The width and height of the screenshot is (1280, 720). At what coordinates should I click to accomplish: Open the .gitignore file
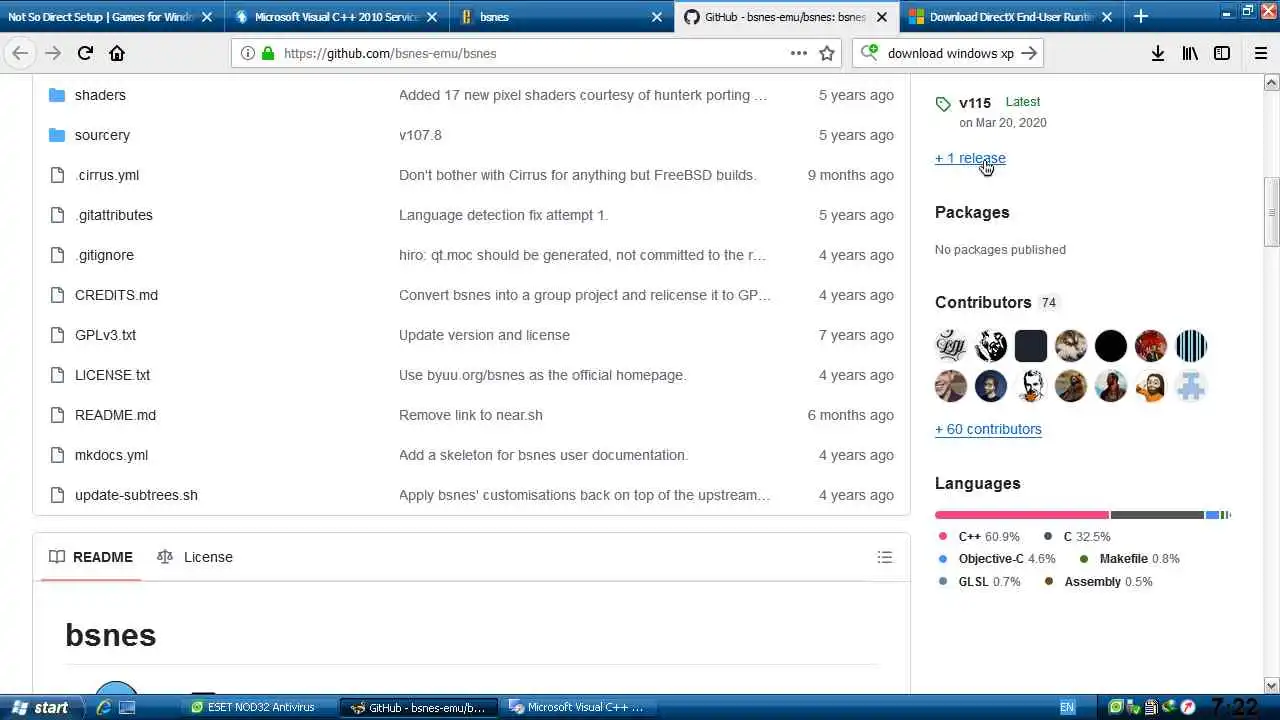[x=104, y=255]
